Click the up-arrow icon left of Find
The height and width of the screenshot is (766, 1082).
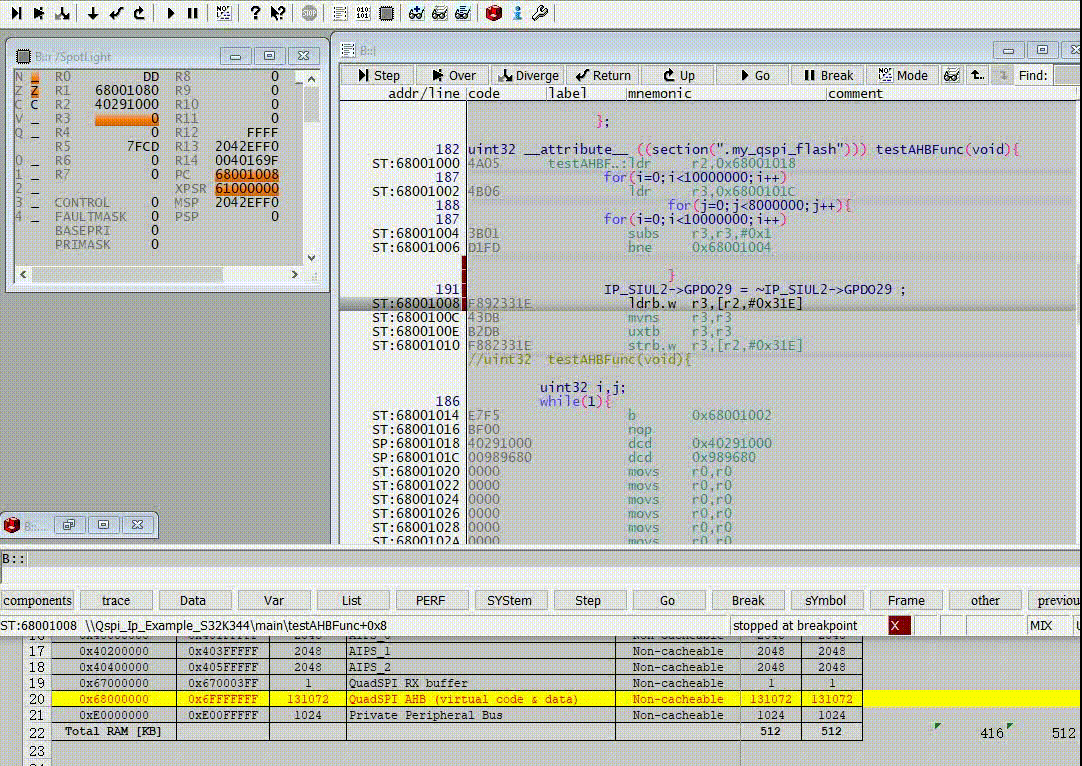pos(977,75)
